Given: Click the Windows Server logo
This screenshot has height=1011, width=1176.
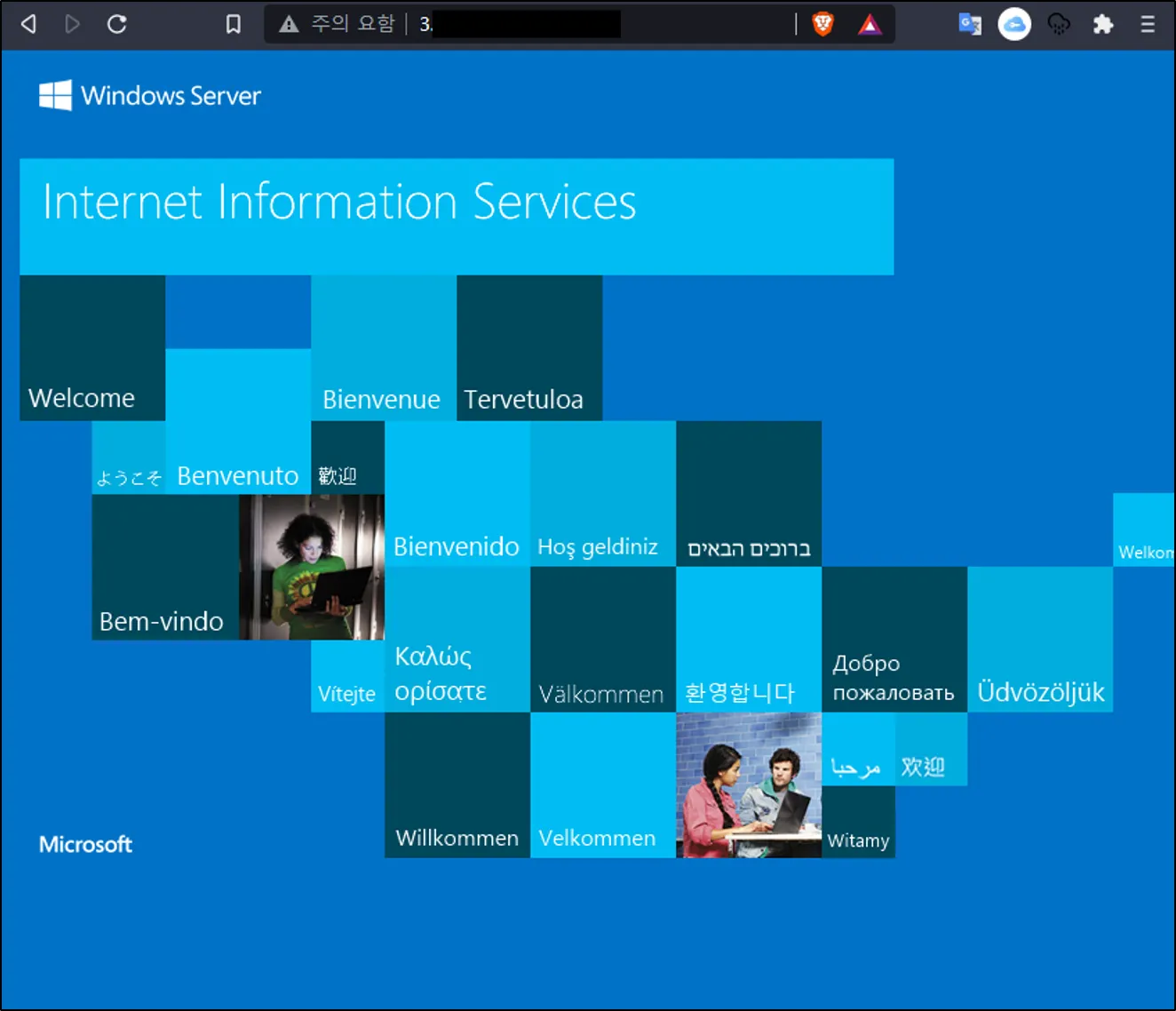Looking at the screenshot, I should point(150,95).
